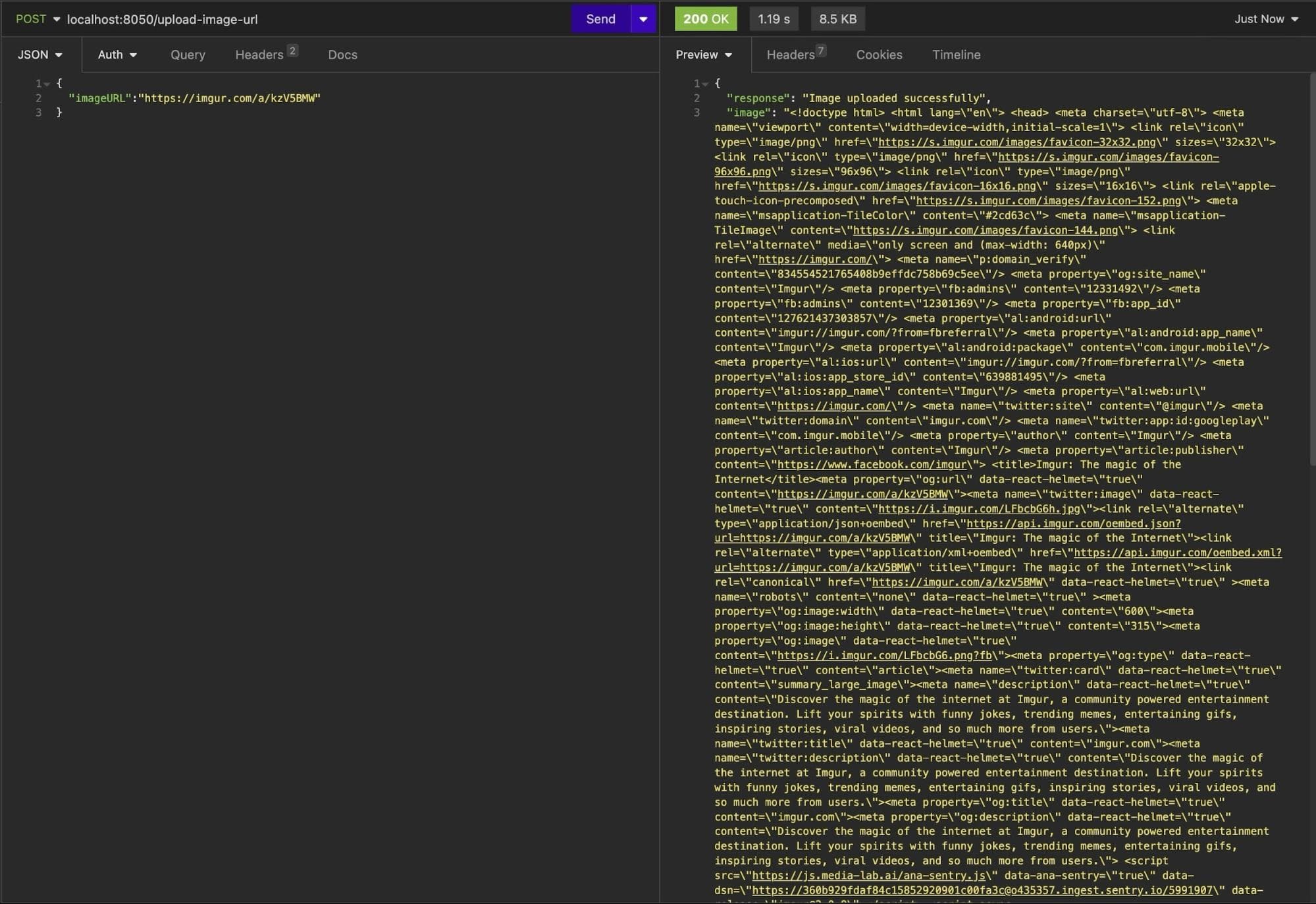Open the facebook.com/imgur link
This screenshot has width=1316, height=904.
[872, 465]
